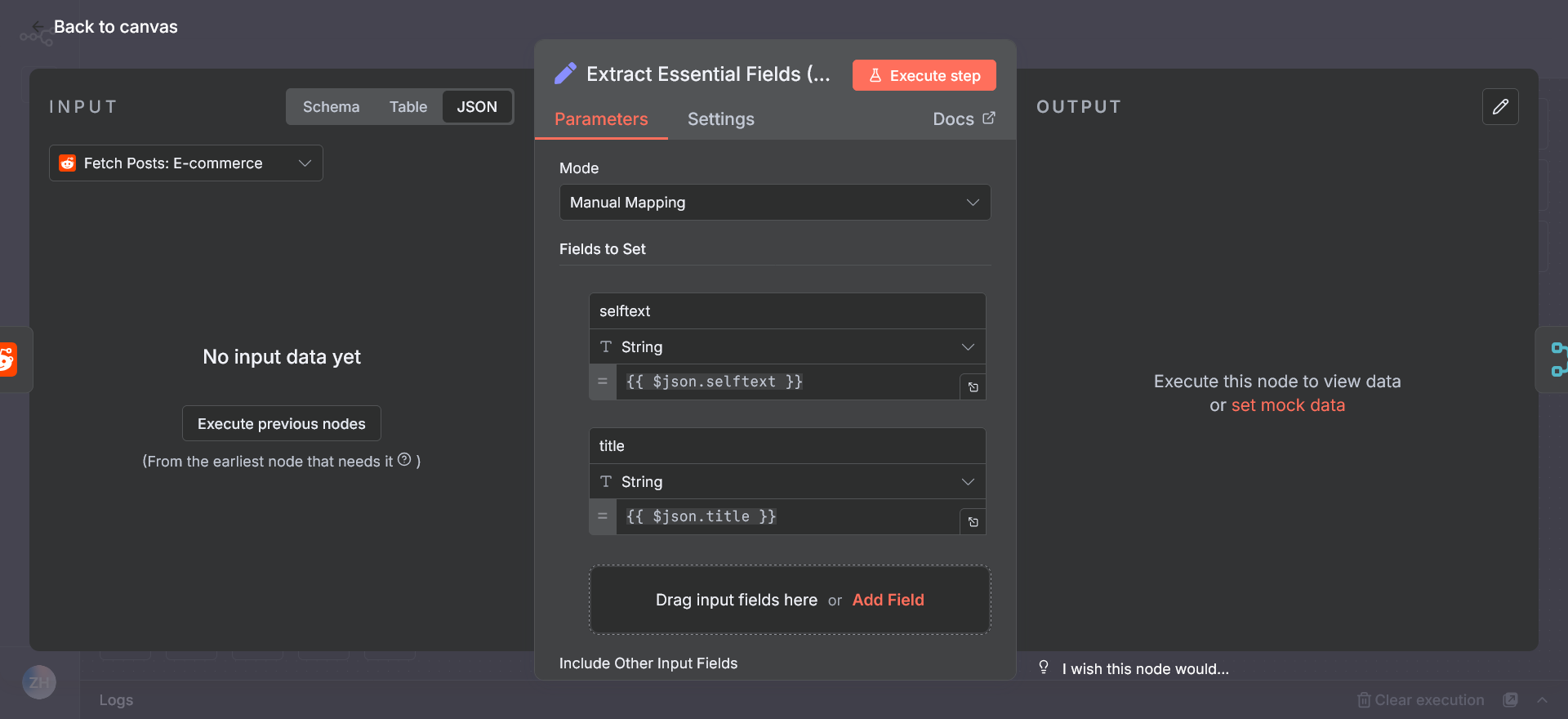The image size is (1568, 719).
Task: Select the Parameters tab
Action: tap(601, 119)
